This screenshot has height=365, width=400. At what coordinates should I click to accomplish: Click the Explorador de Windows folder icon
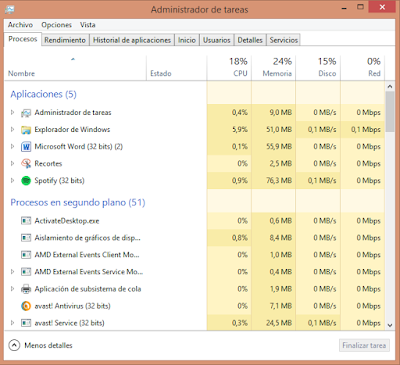(x=26, y=130)
